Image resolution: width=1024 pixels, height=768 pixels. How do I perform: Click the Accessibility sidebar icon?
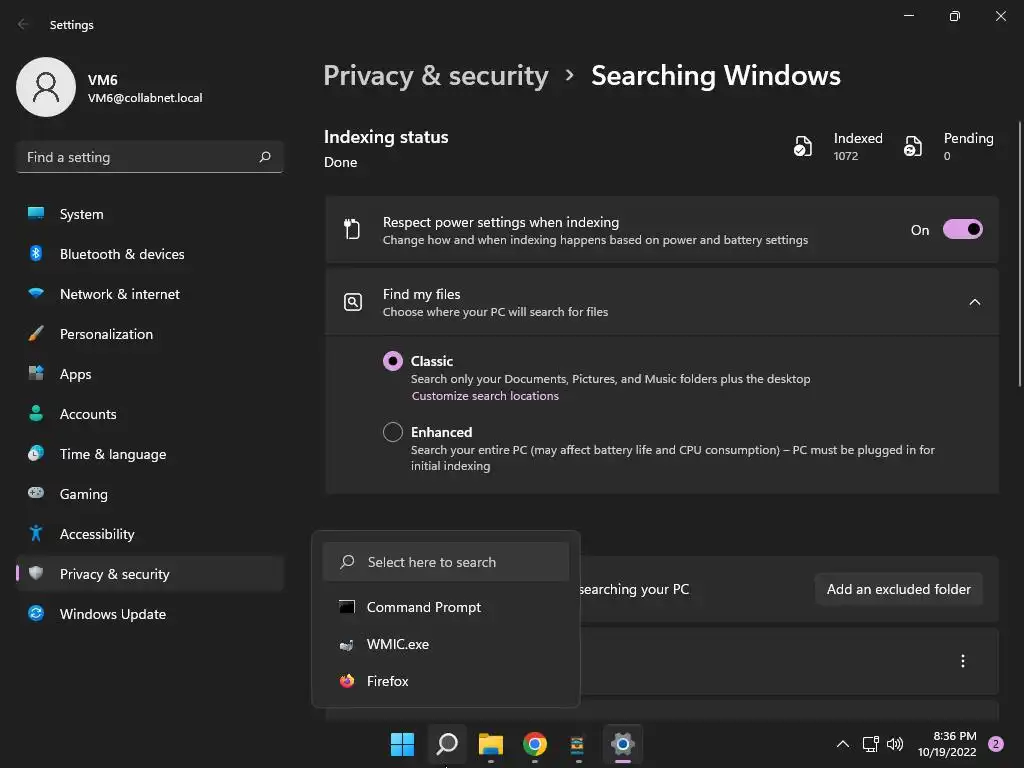pos(36,534)
